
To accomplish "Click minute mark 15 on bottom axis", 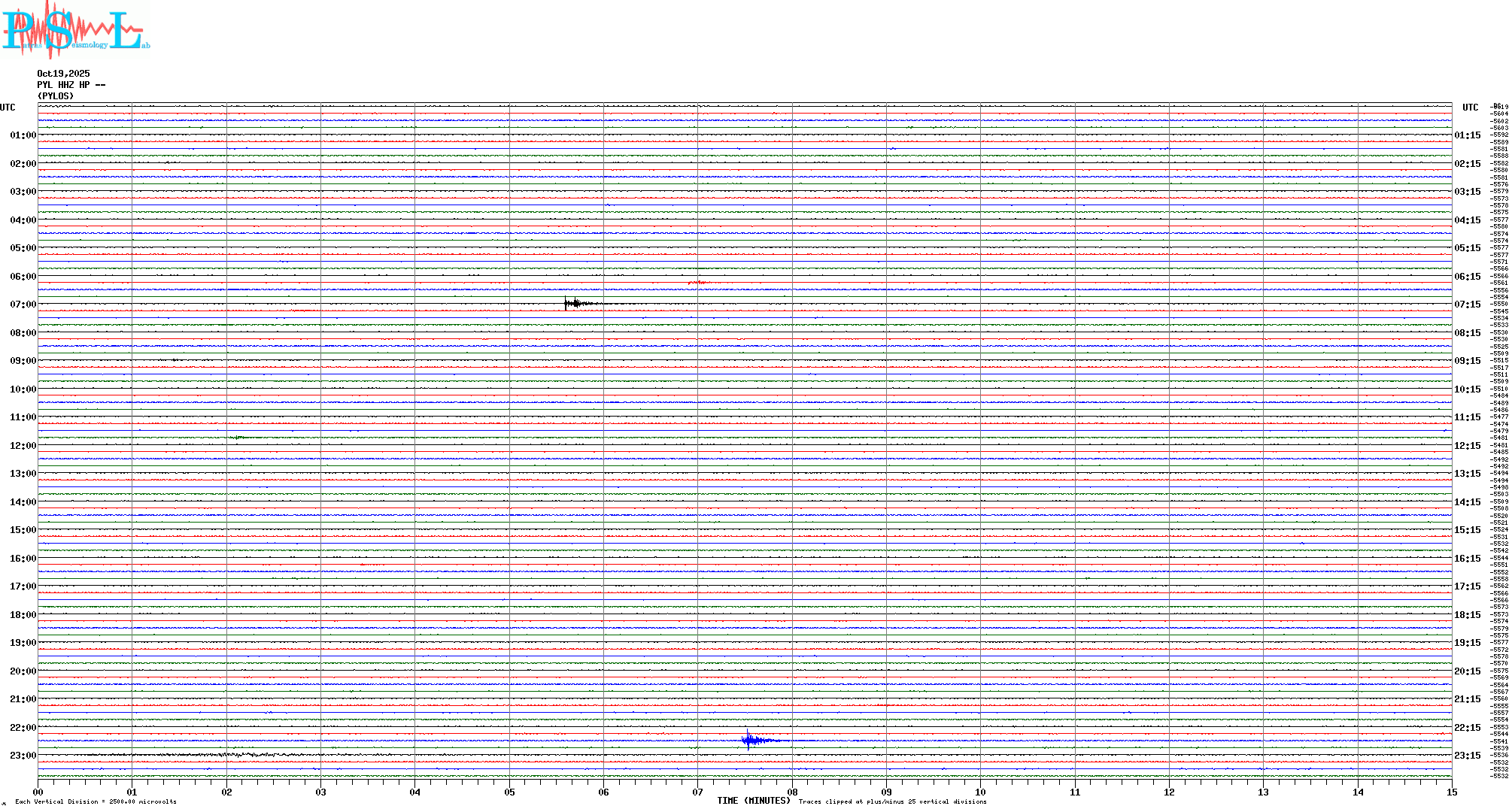I will pyautogui.click(x=1451, y=792).
